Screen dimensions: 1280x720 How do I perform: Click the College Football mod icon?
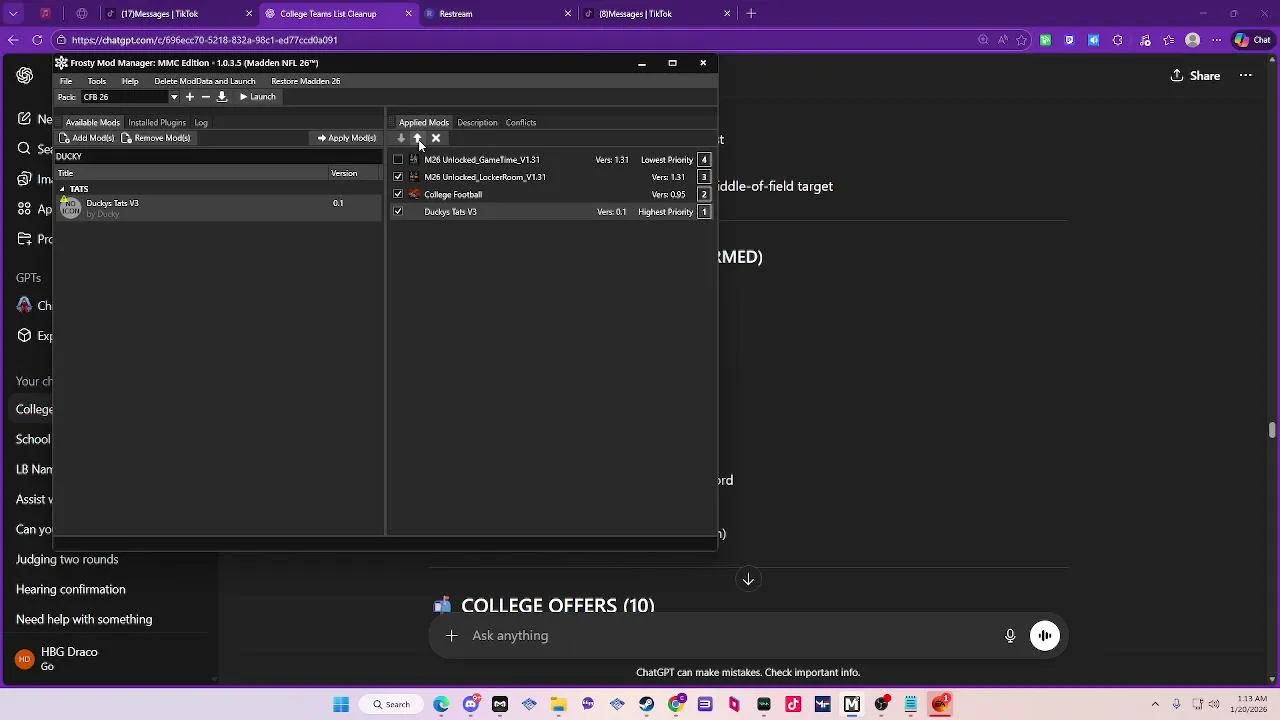(x=414, y=195)
